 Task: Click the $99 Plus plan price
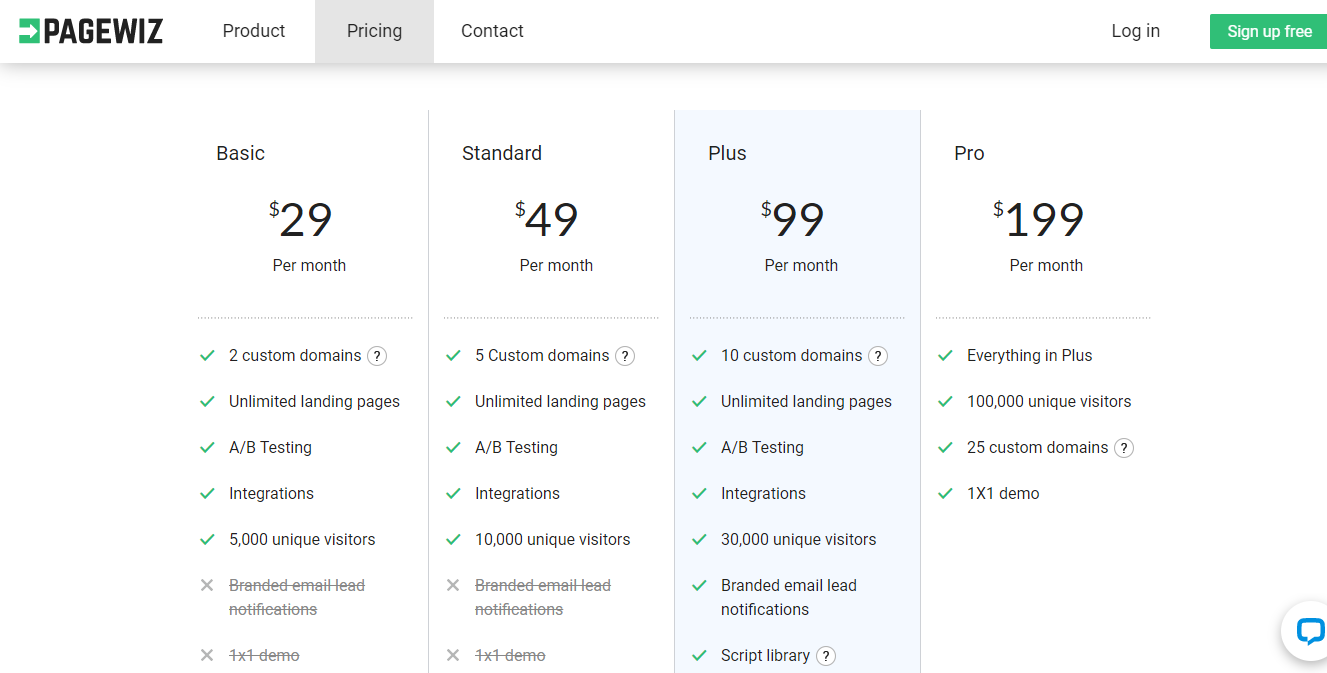tap(797, 221)
